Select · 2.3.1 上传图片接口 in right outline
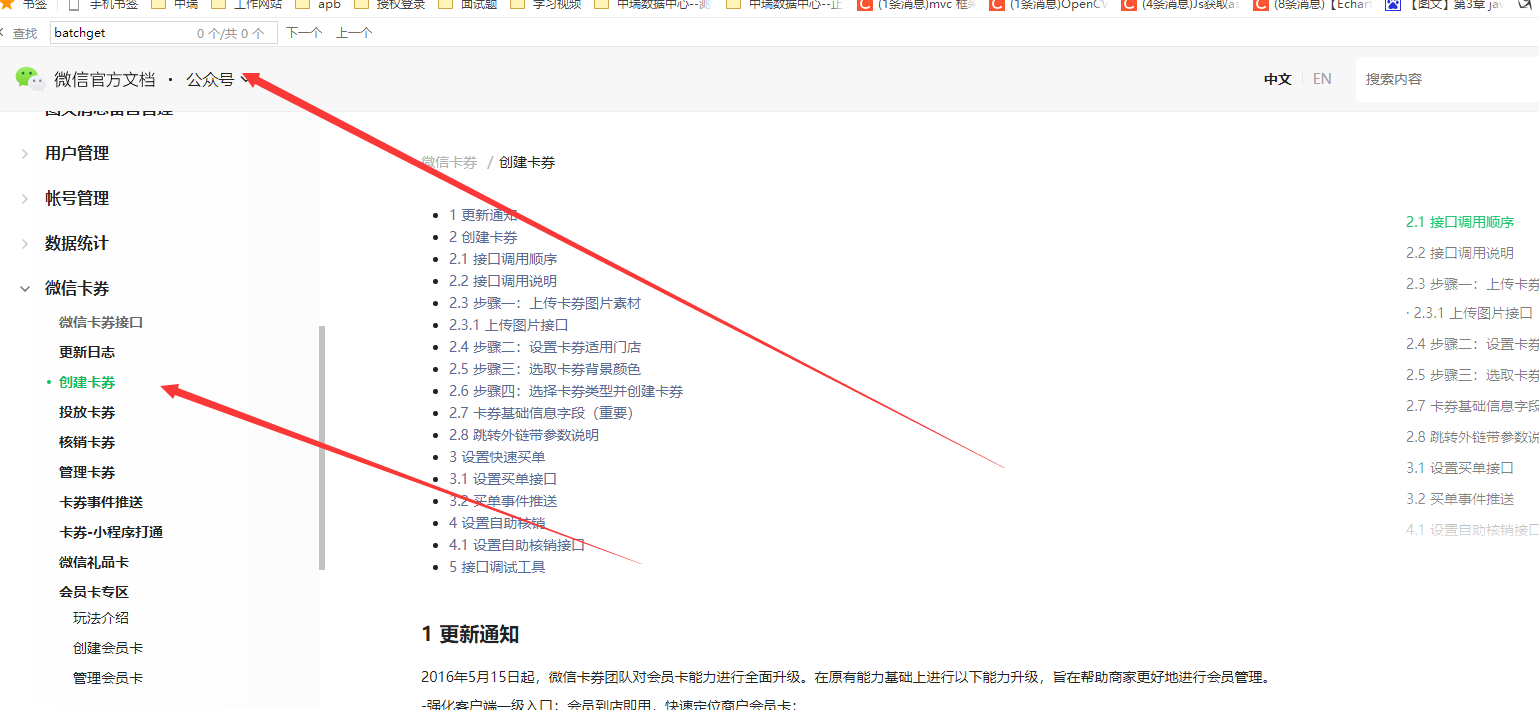This screenshot has height=710, width=1539. click(x=1469, y=313)
